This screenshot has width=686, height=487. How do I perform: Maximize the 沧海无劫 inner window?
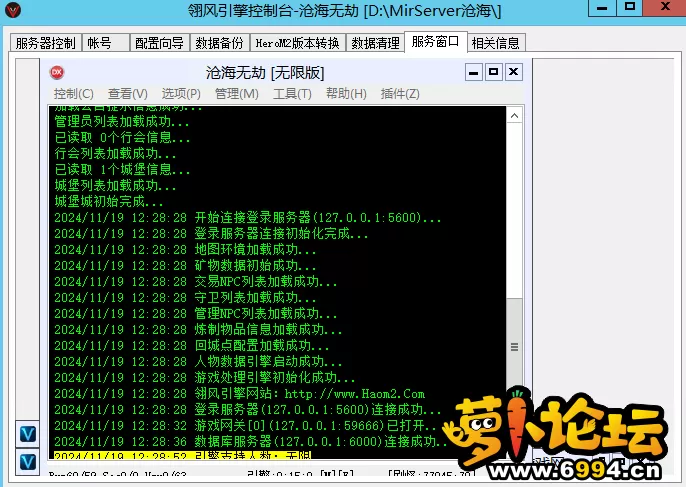pos(494,72)
